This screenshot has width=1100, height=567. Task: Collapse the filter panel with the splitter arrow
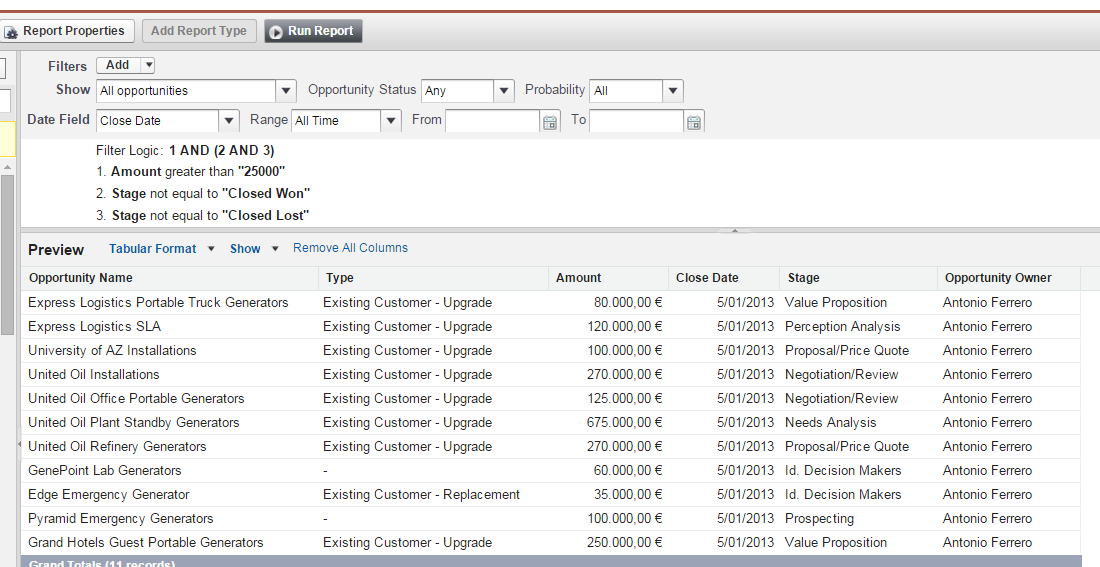click(x=735, y=229)
